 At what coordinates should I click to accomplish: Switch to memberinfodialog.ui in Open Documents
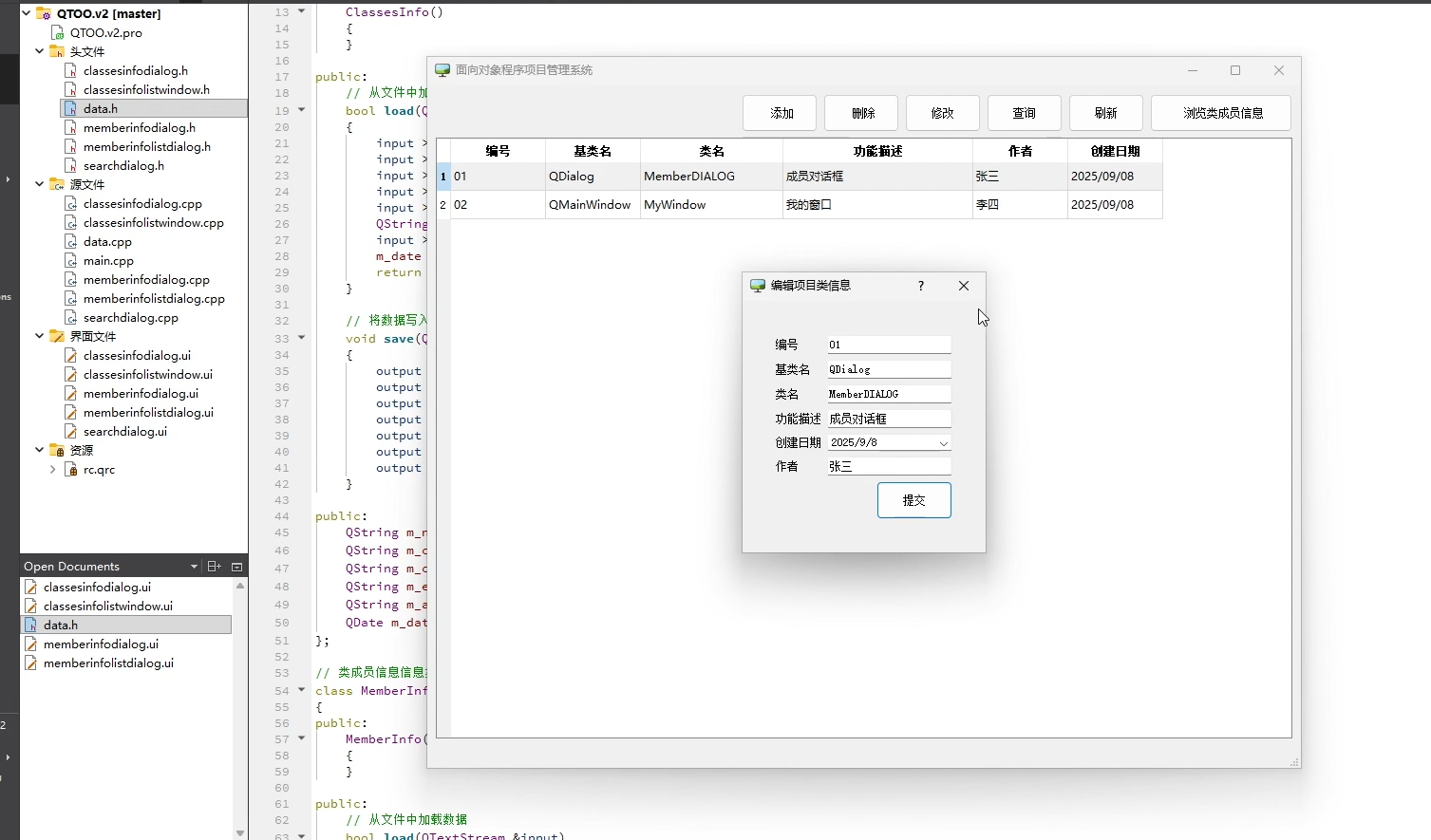pyautogui.click(x=101, y=644)
